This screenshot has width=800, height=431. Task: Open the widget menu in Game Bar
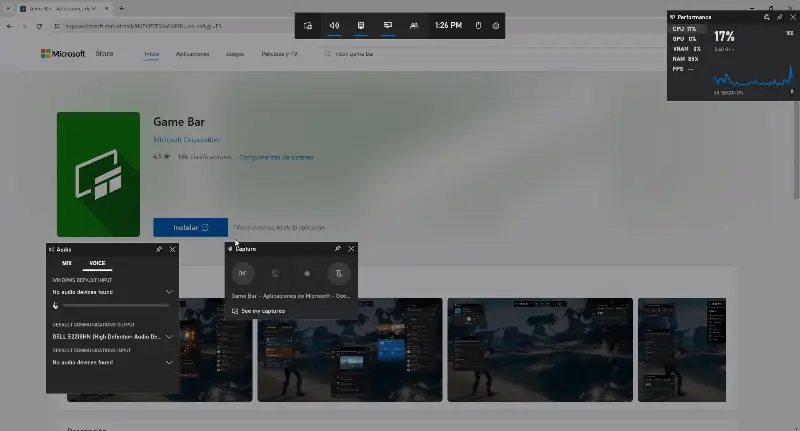tap(308, 26)
